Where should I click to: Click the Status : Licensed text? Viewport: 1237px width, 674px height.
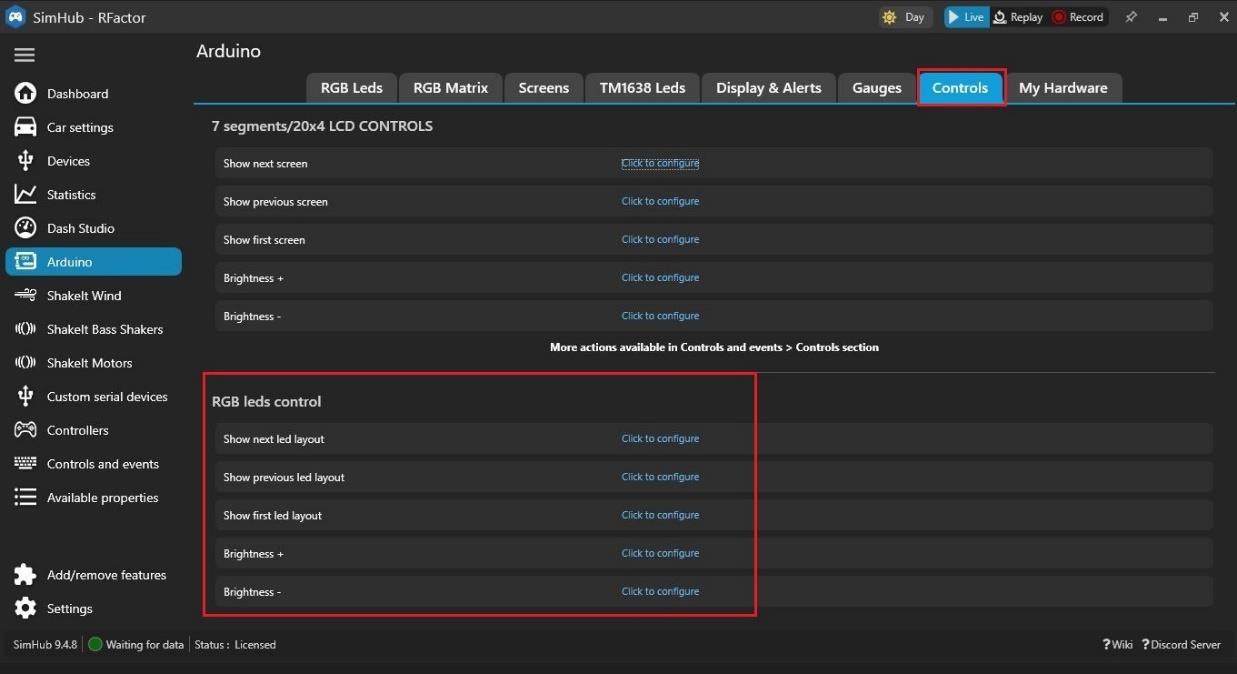click(235, 645)
